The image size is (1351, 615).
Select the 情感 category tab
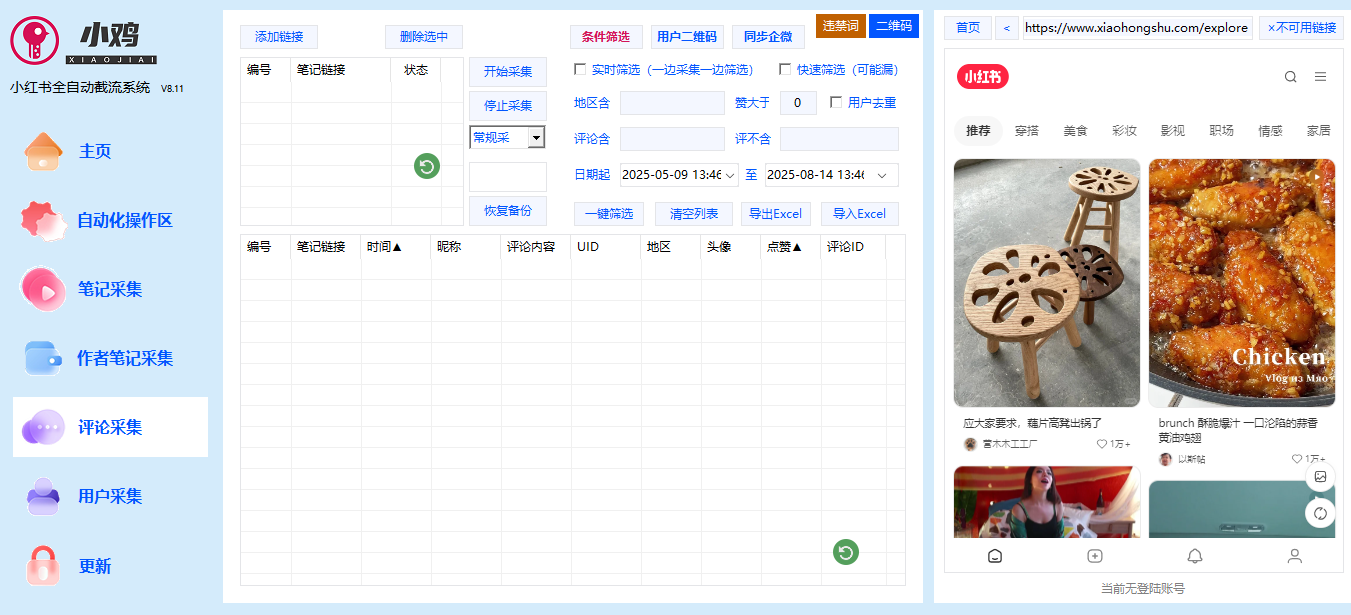pyautogui.click(x=1270, y=131)
